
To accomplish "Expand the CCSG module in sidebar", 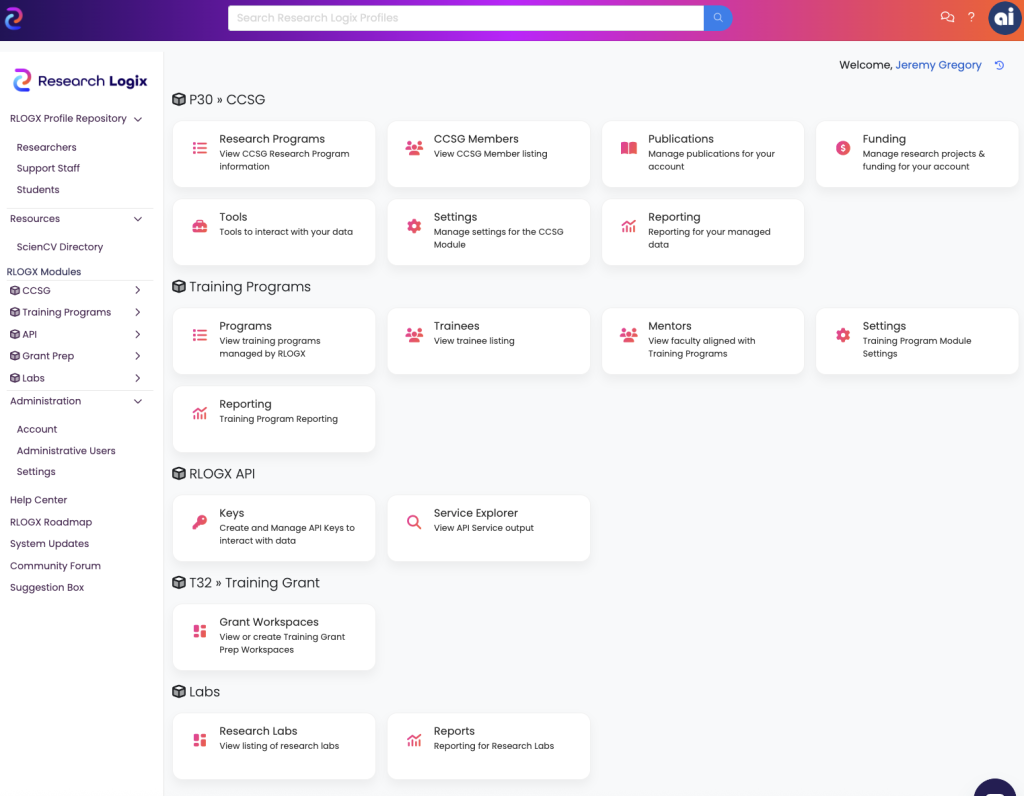I will click(x=138, y=291).
